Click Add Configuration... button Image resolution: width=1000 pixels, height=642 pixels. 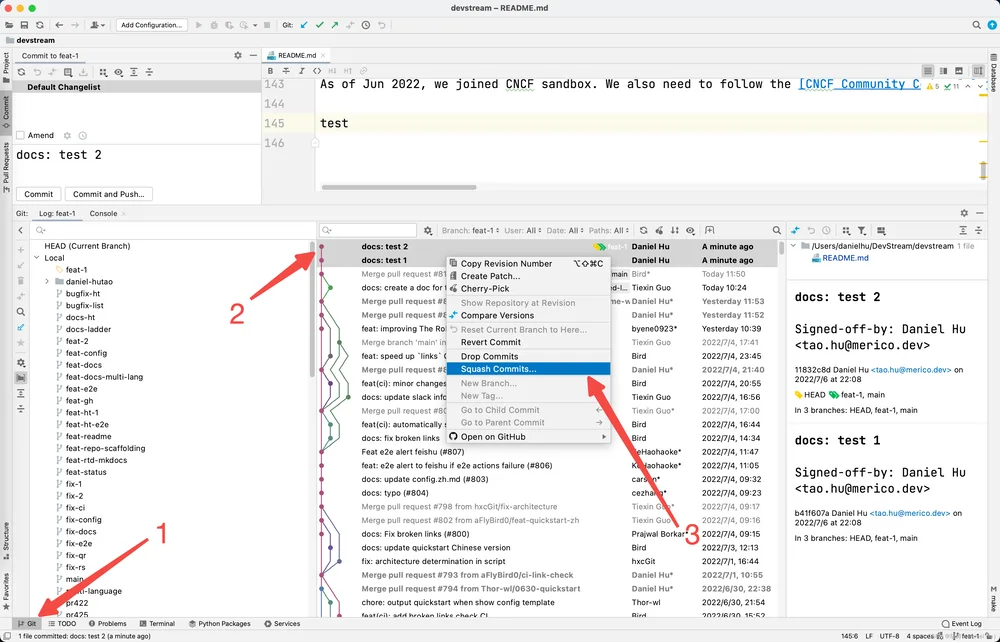(151, 25)
